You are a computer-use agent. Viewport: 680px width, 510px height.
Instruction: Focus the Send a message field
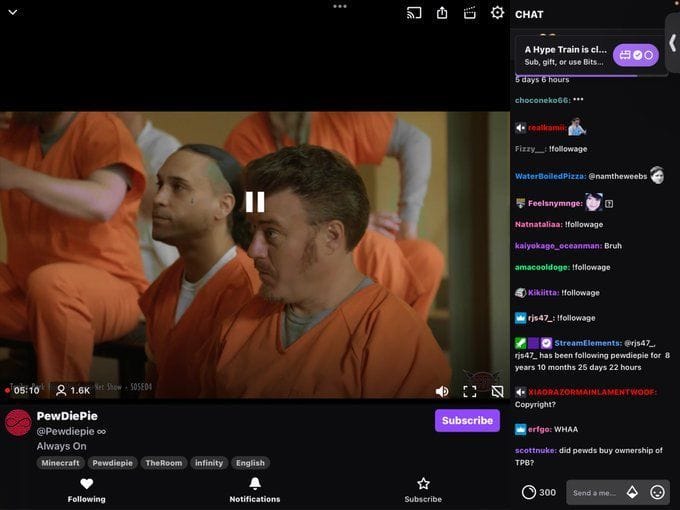click(x=592, y=493)
